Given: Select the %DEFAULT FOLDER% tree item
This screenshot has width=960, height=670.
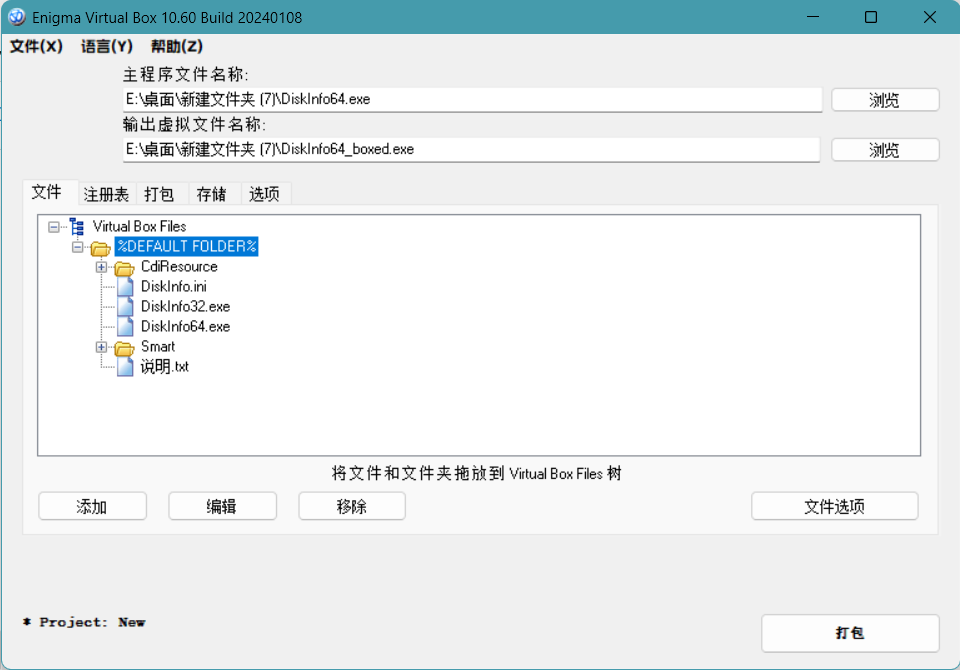Looking at the screenshot, I should [x=187, y=246].
